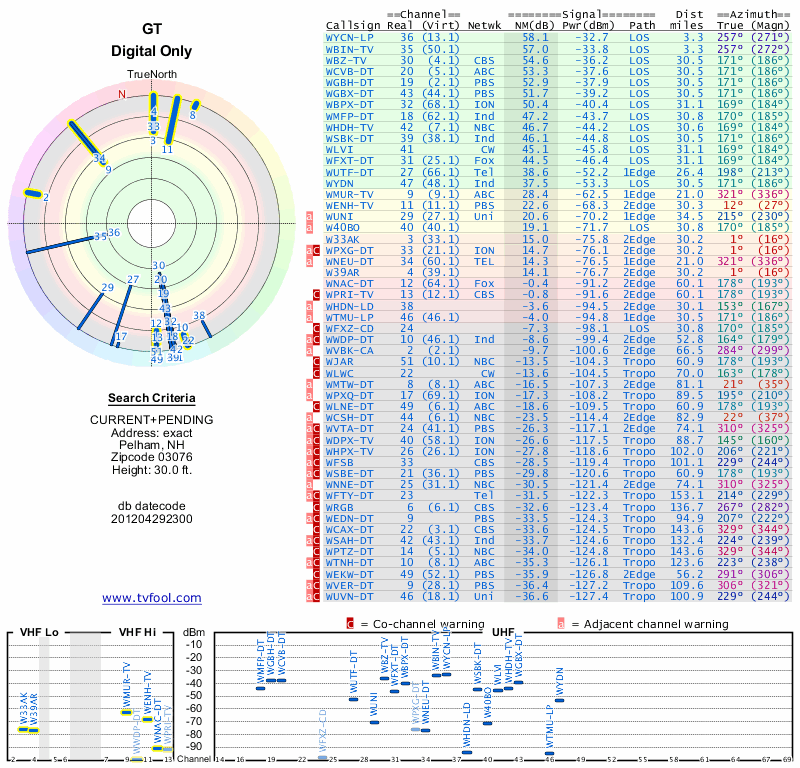Click the WBIN-TV callsign

[x=349, y=49]
